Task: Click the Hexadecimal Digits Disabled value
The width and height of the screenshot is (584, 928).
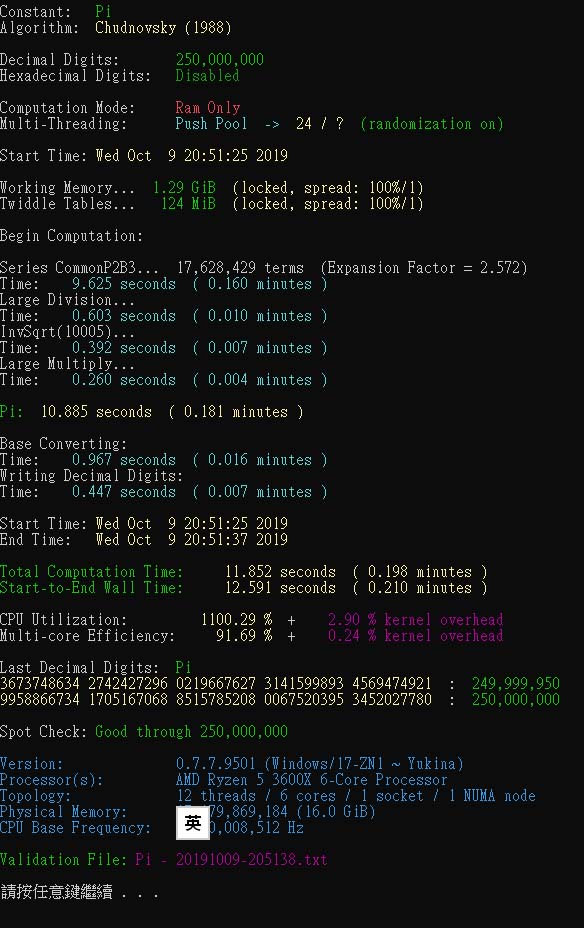Action: pos(207,76)
